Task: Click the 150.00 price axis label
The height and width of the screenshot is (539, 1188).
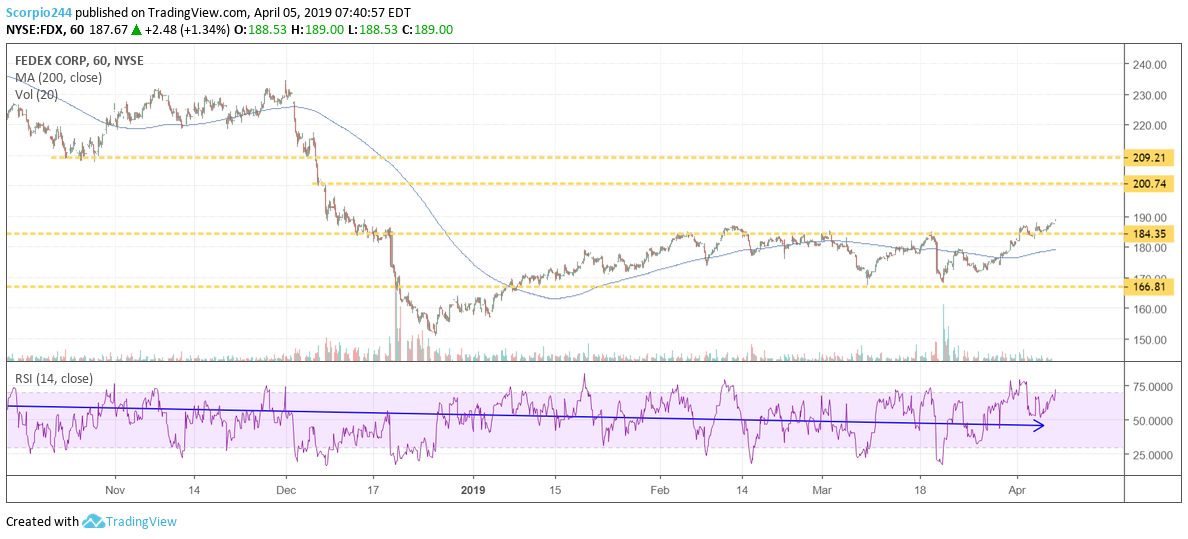Action: tap(1151, 340)
